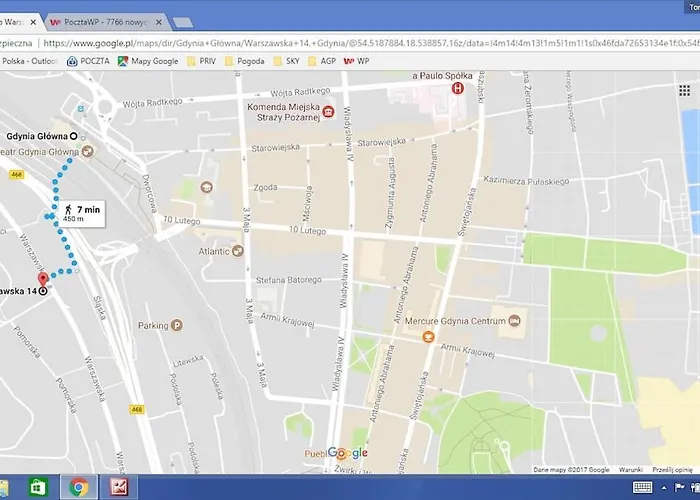Open the Mercure Gdynia Centrum hotel marker
700x500 pixels.
514,321
